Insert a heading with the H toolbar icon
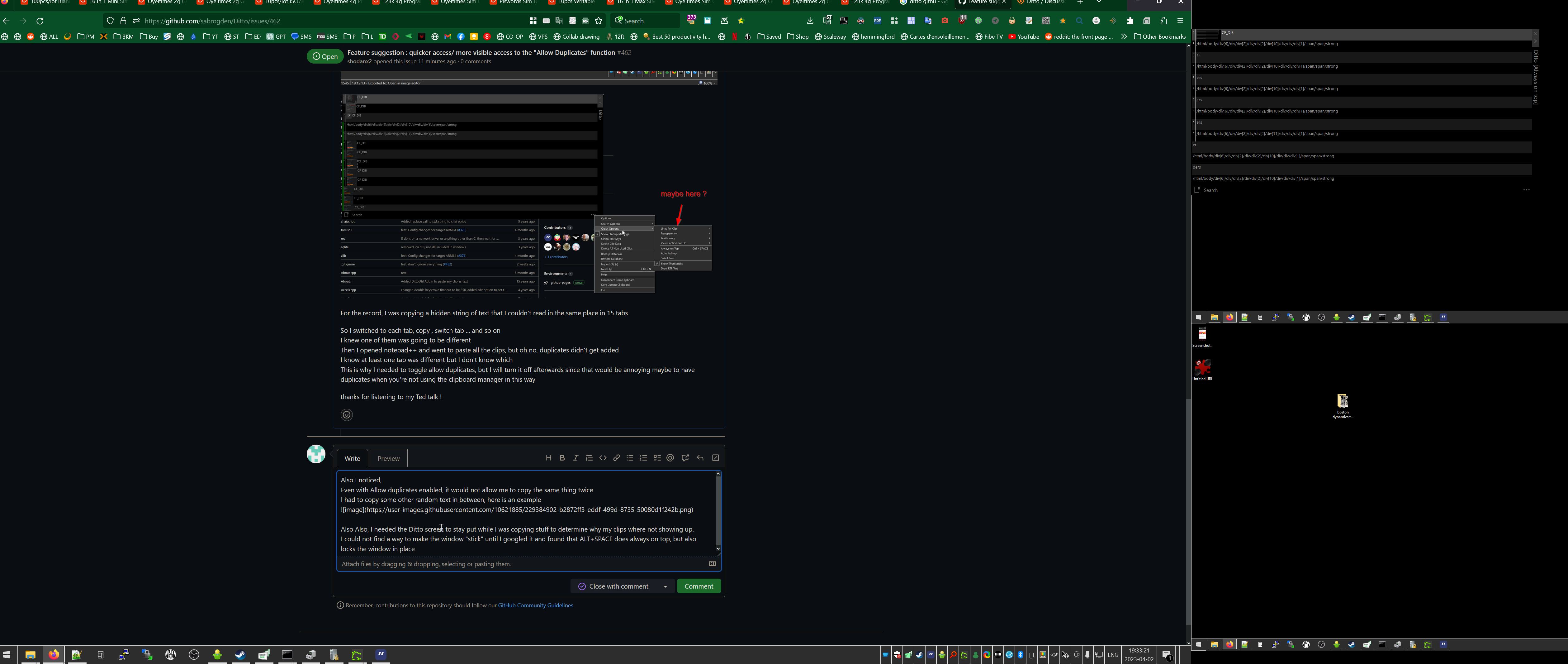This screenshot has height=664, width=1568. [548, 457]
